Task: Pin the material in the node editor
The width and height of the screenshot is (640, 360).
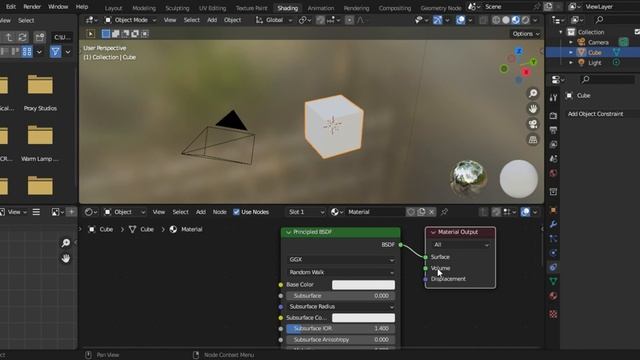Action: pos(444,212)
